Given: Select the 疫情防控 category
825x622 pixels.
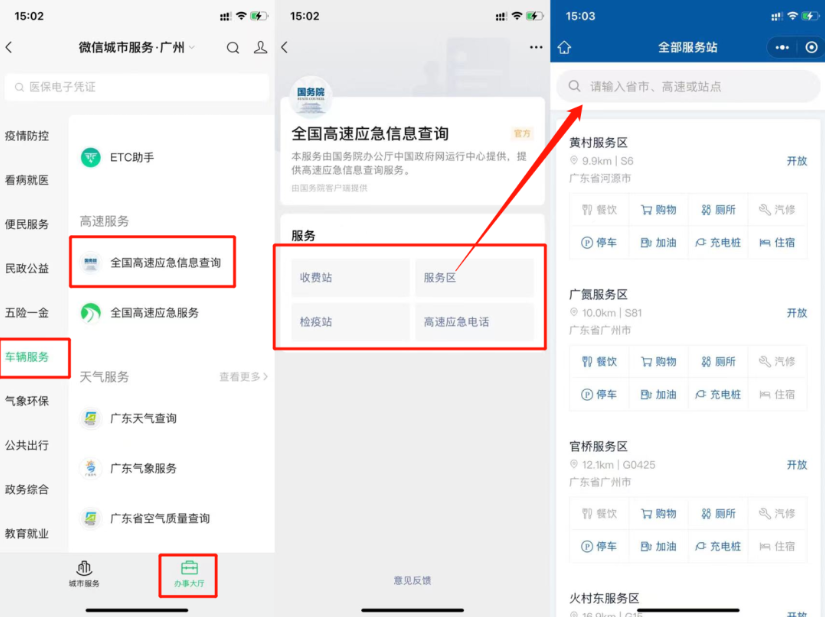Looking at the screenshot, I should click(27, 136).
